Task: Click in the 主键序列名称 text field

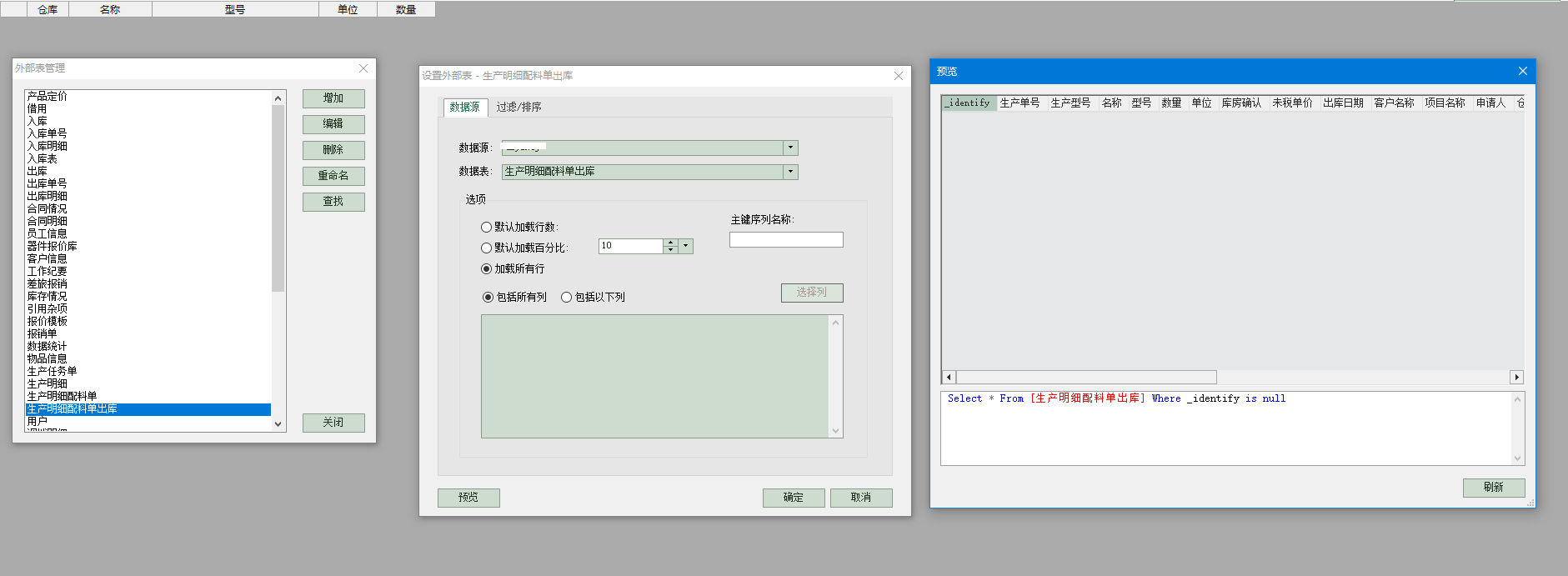Action: [x=786, y=240]
